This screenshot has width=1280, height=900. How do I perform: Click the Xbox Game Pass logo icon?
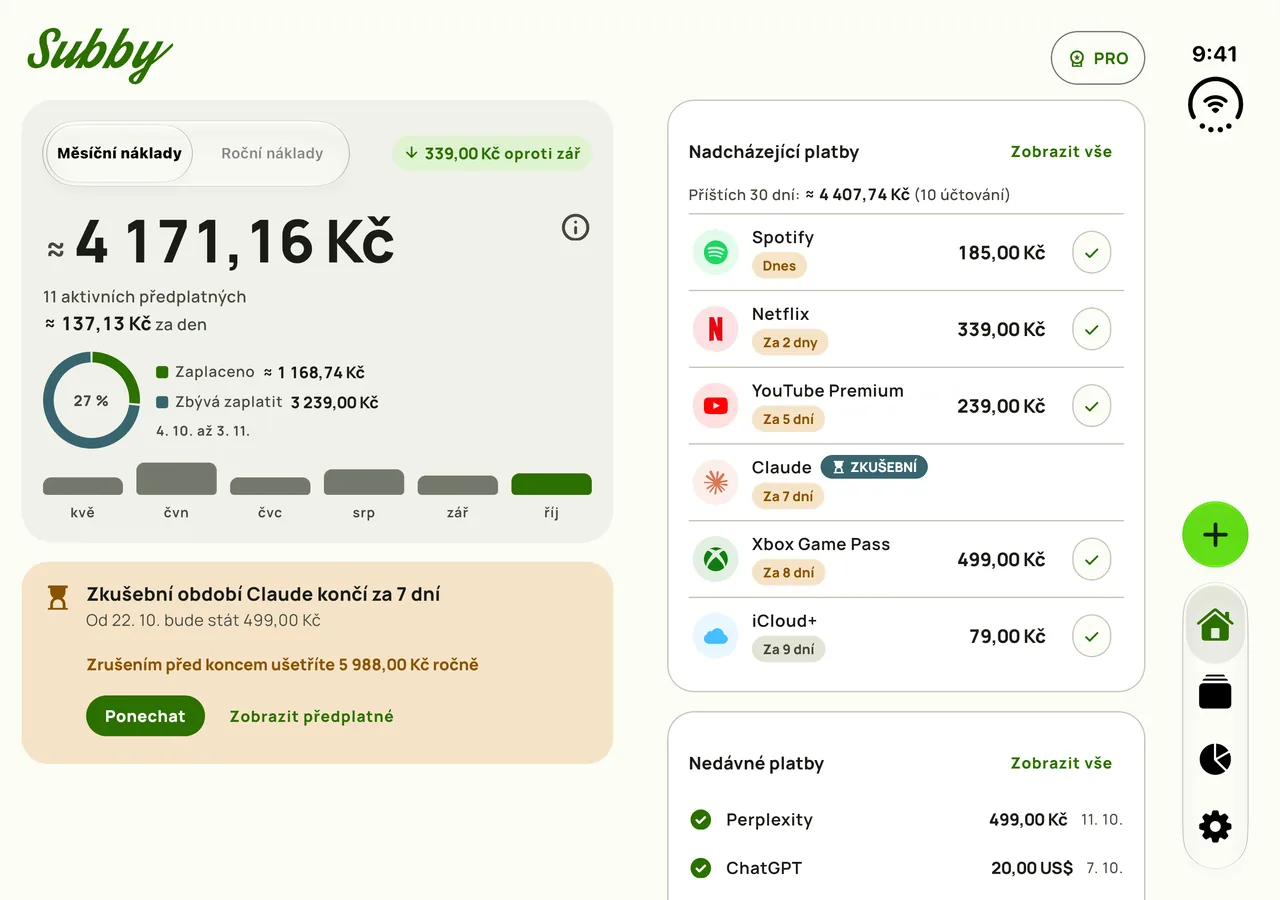[715, 559]
